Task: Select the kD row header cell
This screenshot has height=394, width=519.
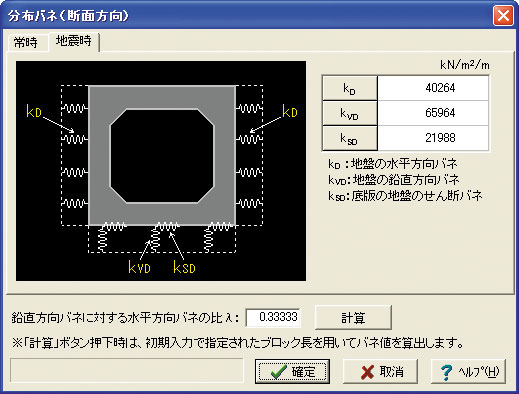Action: [350, 88]
